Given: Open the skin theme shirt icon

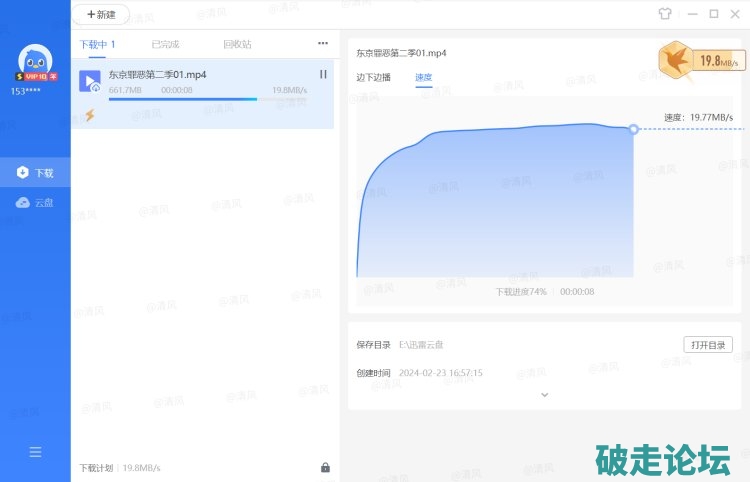Looking at the screenshot, I should pyautogui.click(x=665, y=14).
